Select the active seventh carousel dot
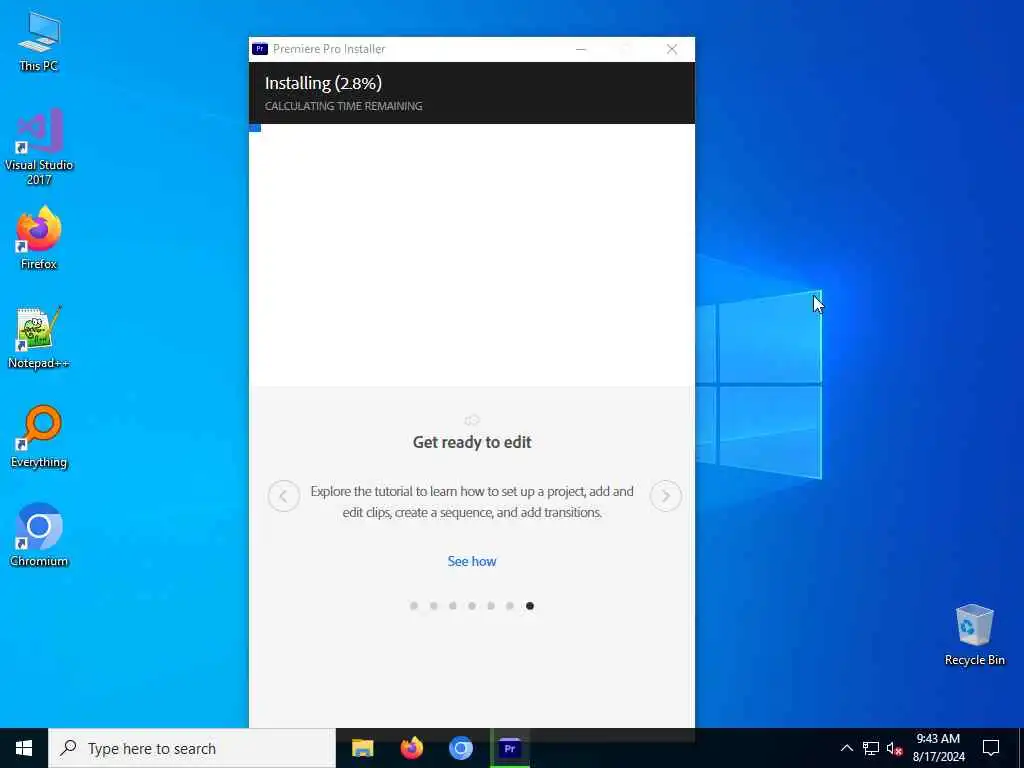Screen dimensions: 1024x768 point(530,606)
